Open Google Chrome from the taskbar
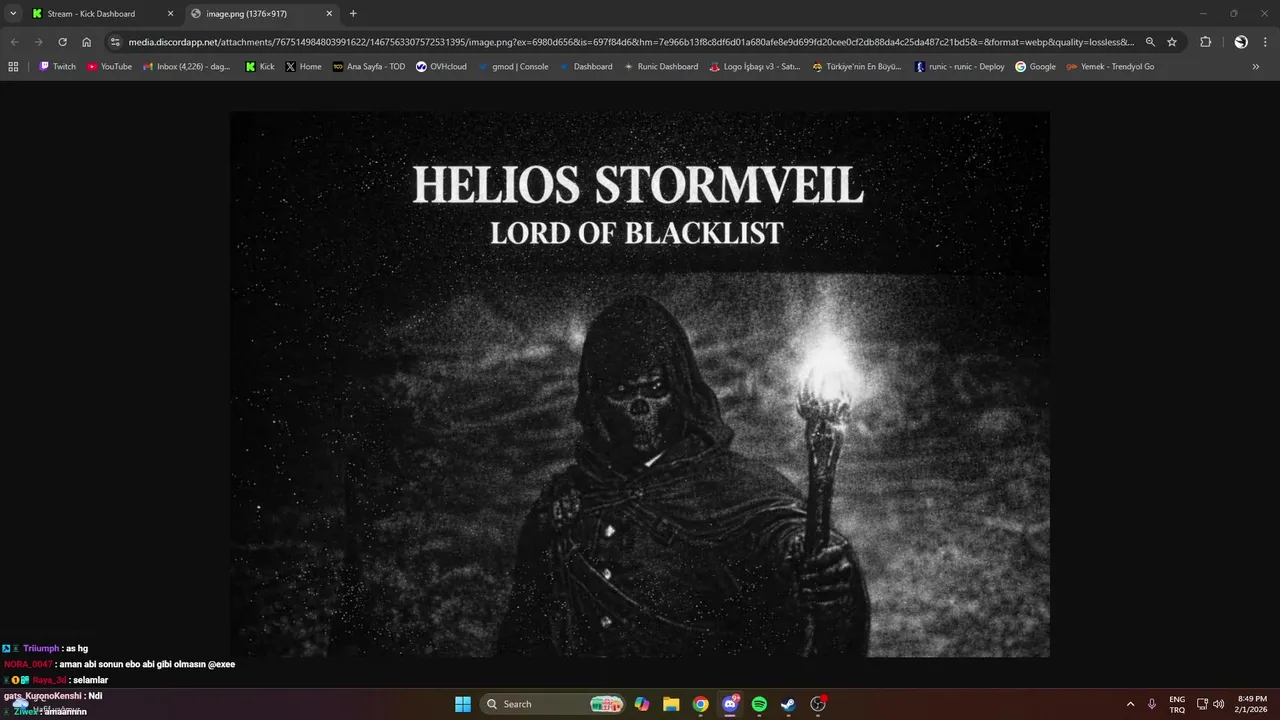Screen dimensions: 1280x720 tap(701, 704)
